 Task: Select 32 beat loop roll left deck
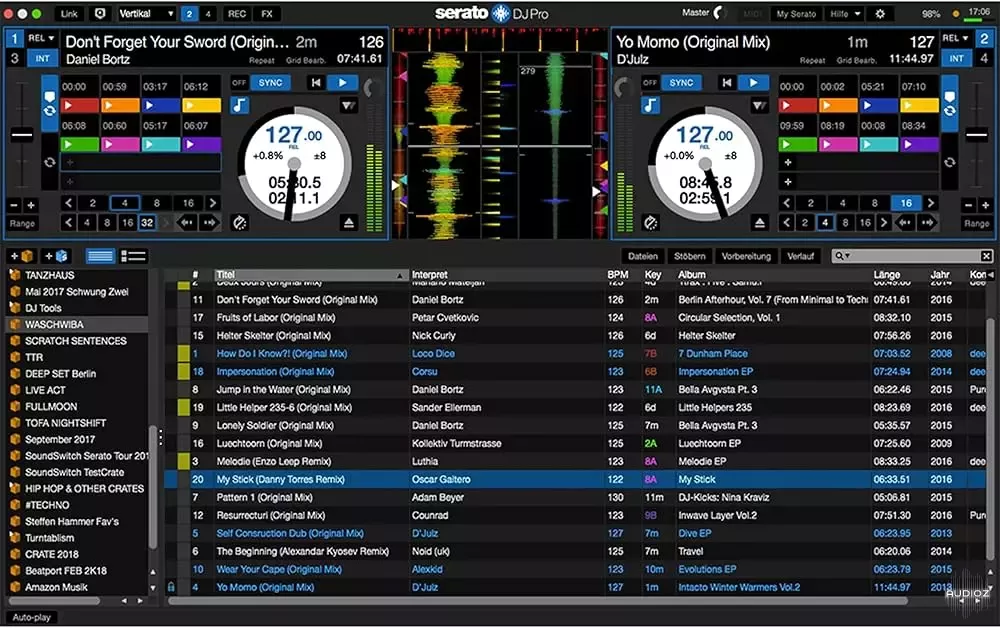coord(147,223)
